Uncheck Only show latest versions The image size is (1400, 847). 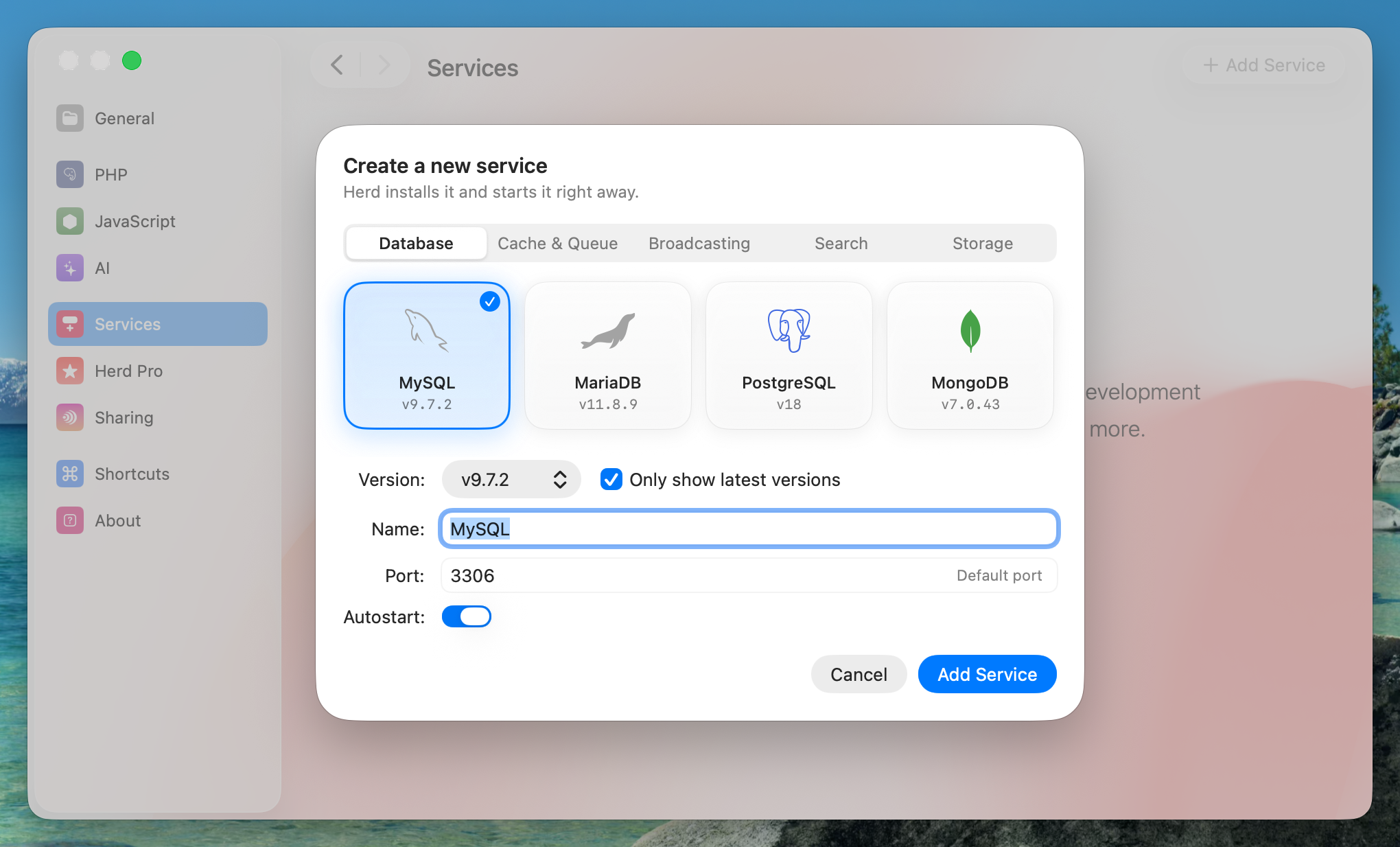[x=611, y=479]
